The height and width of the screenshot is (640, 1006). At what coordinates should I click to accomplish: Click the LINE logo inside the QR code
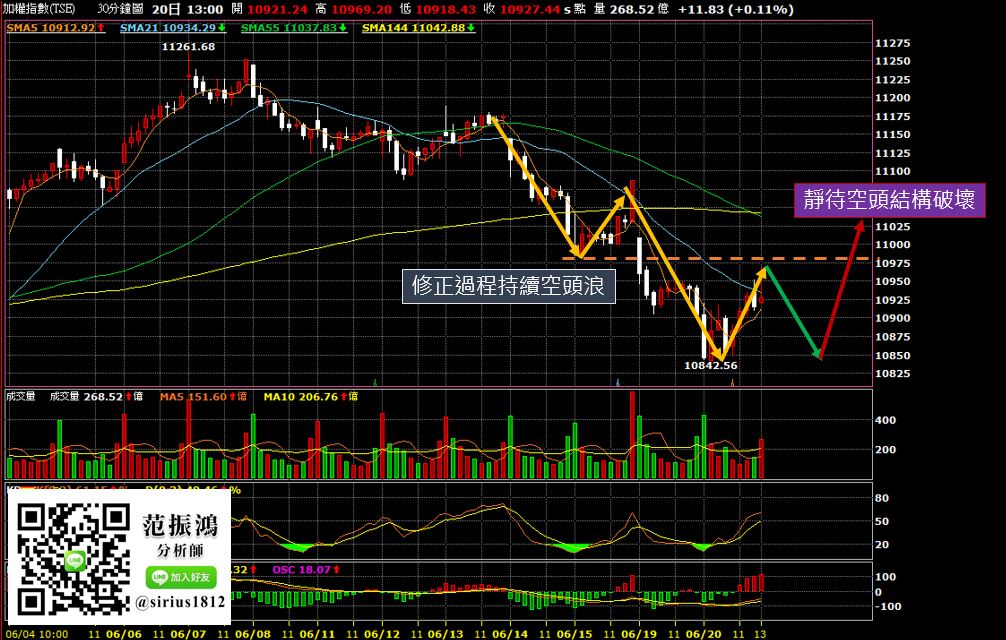(75, 560)
